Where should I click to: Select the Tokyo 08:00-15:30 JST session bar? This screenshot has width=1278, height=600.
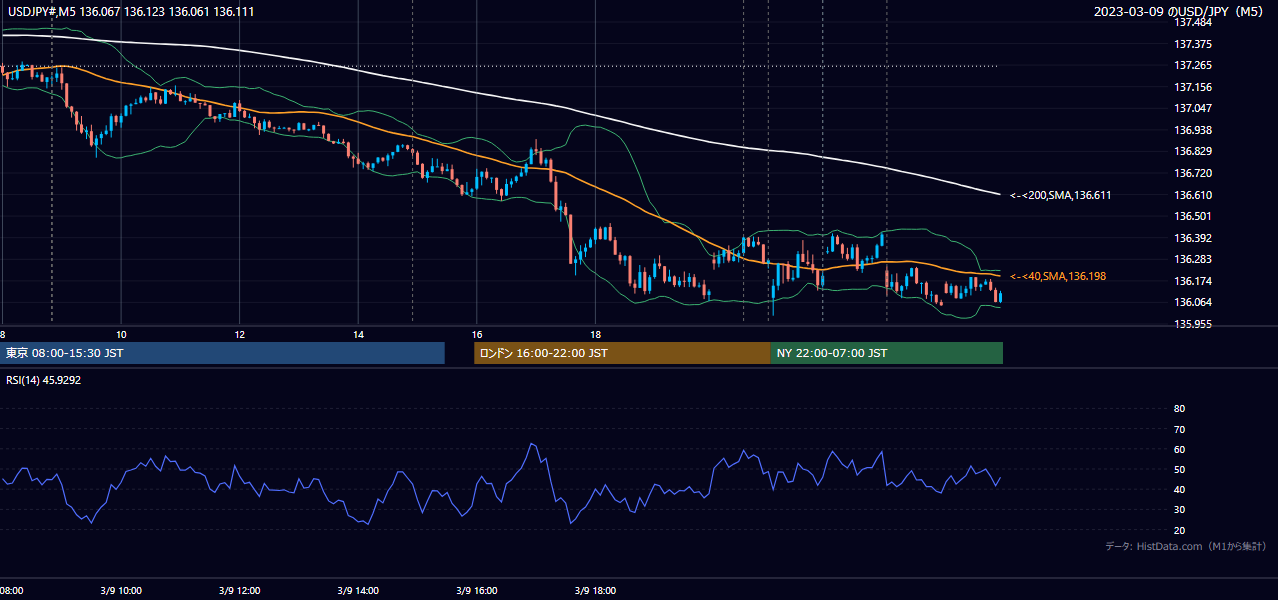tap(222, 353)
